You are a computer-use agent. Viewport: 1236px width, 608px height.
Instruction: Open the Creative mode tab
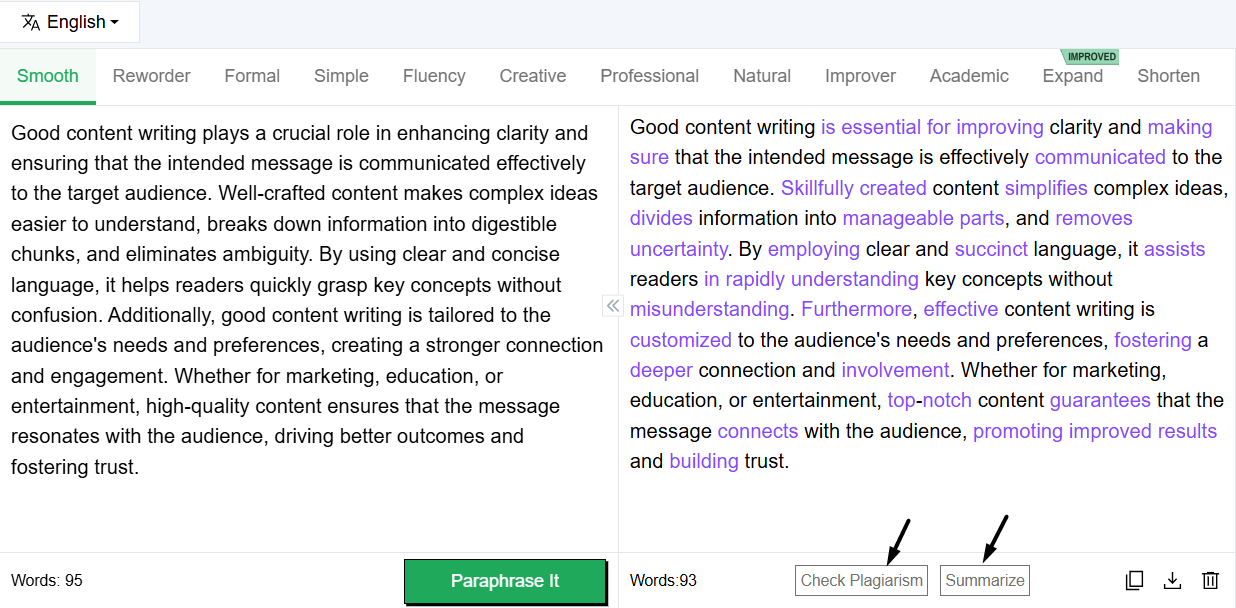coord(532,76)
